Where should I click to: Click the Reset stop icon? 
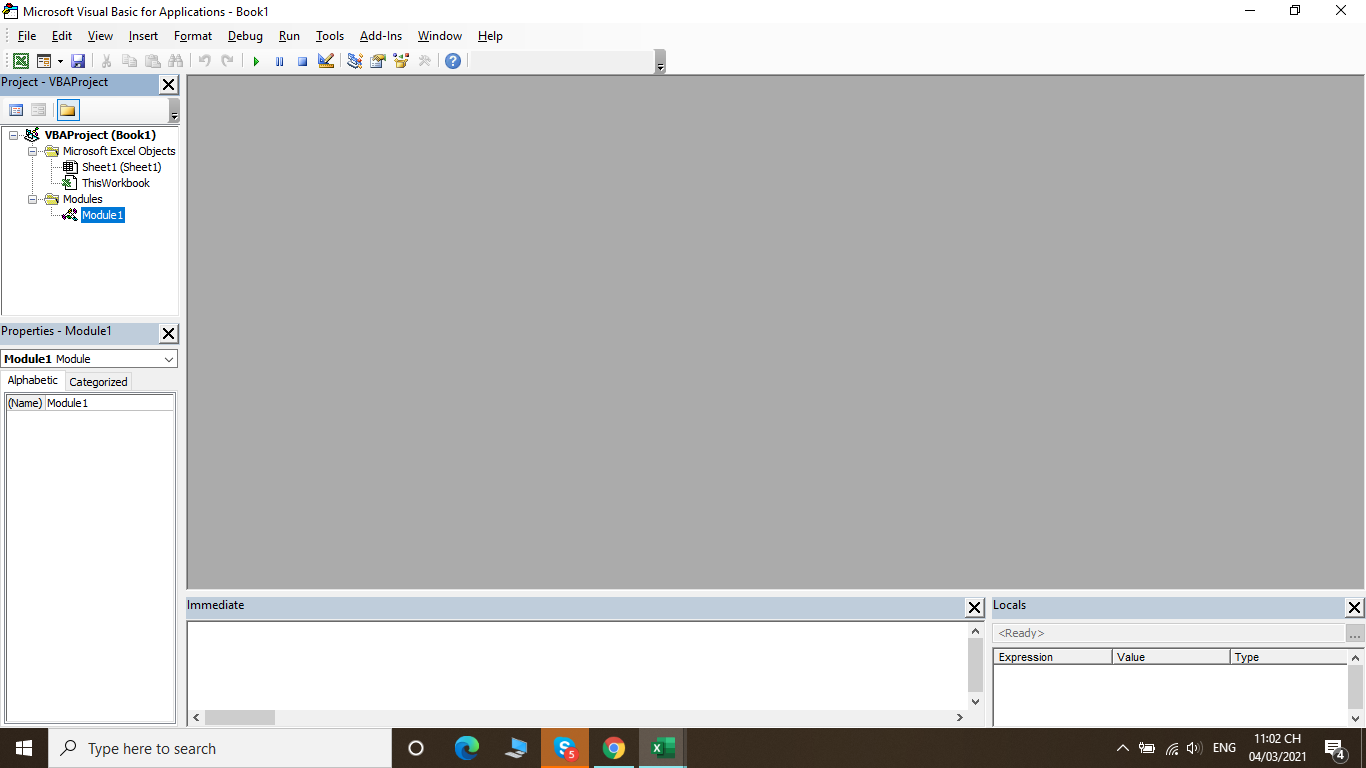coord(302,61)
